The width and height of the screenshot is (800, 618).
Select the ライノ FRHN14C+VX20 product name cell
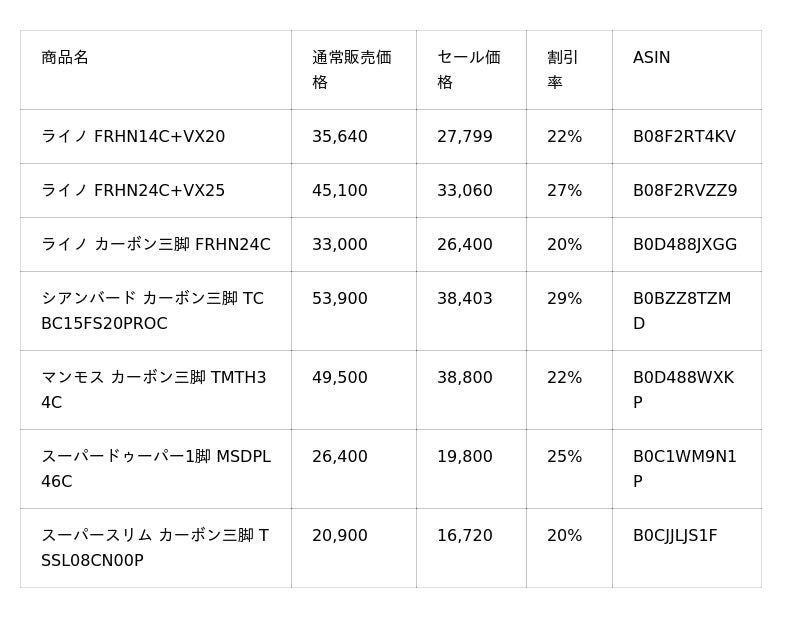(x=133, y=137)
